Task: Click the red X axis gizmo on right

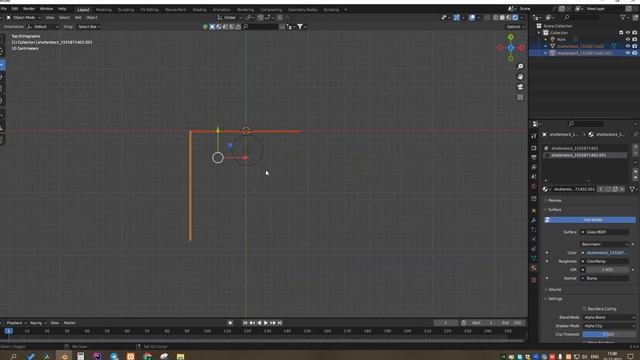Action: [x=522, y=48]
